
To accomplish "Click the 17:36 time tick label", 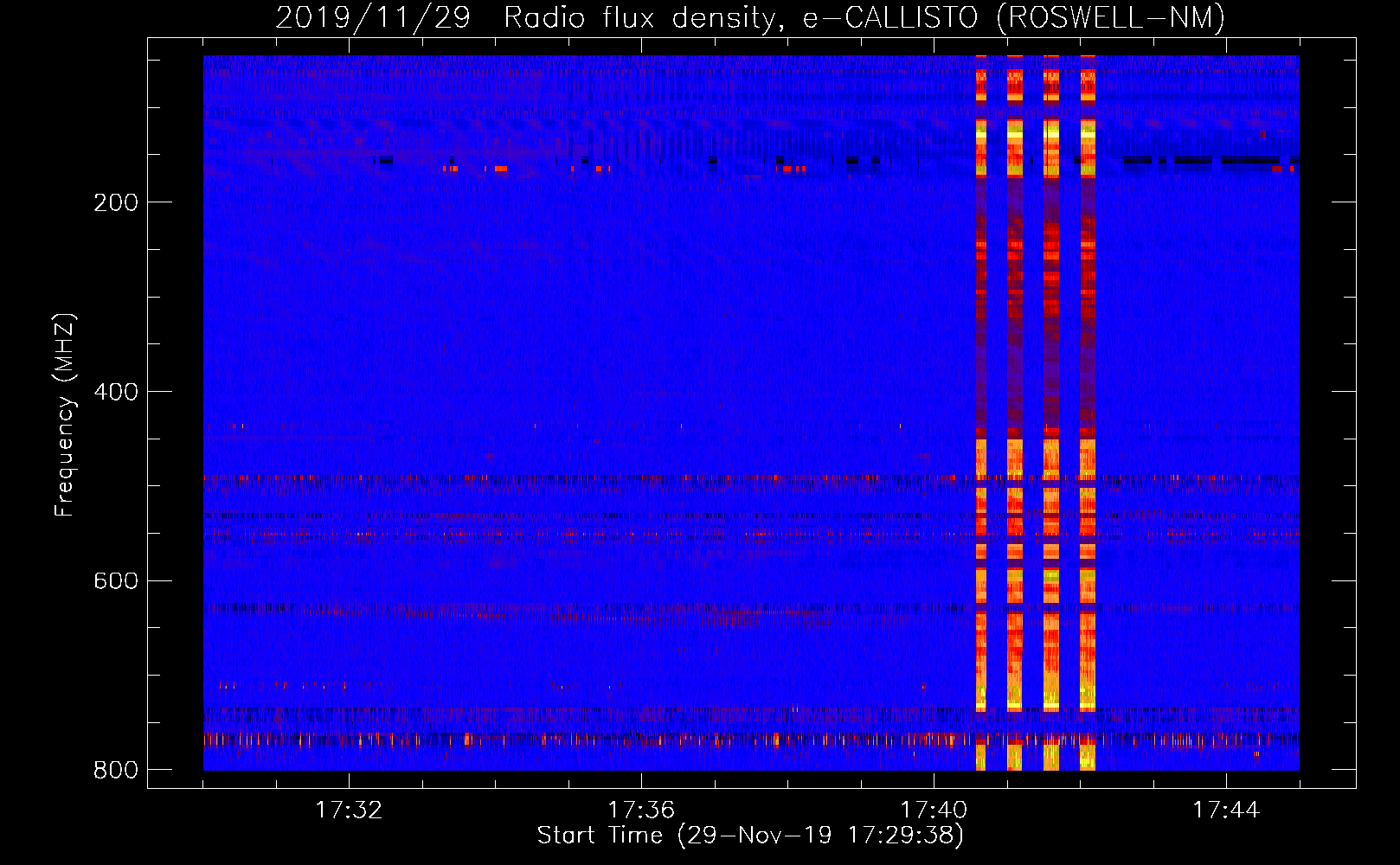I will pos(641,811).
